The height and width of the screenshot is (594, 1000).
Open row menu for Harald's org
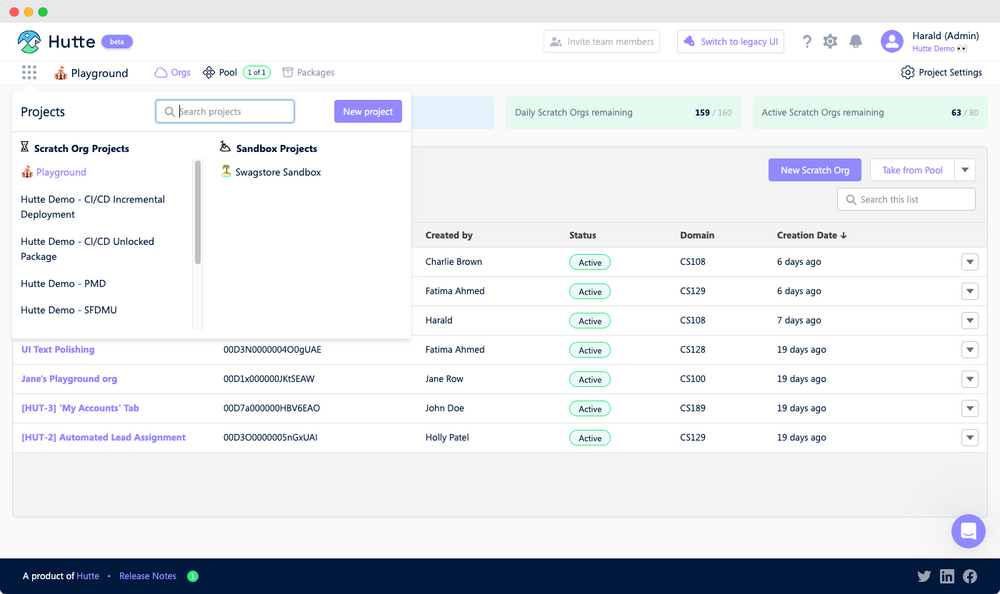(x=969, y=321)
